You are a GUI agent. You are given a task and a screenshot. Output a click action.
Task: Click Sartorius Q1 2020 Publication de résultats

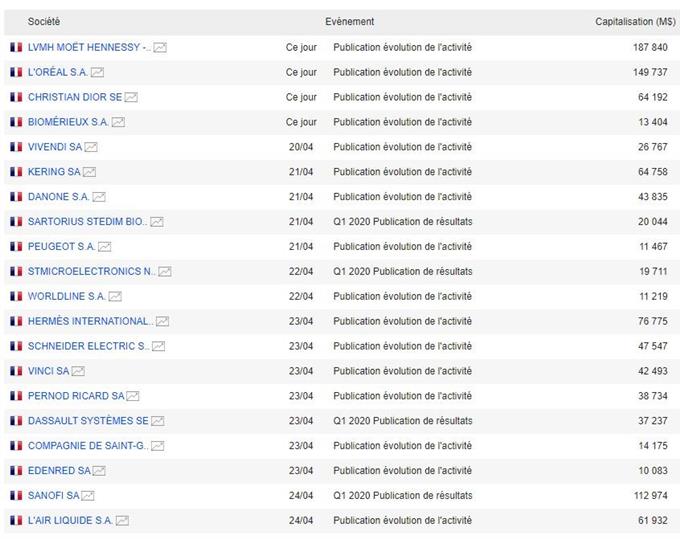[402, 222]
